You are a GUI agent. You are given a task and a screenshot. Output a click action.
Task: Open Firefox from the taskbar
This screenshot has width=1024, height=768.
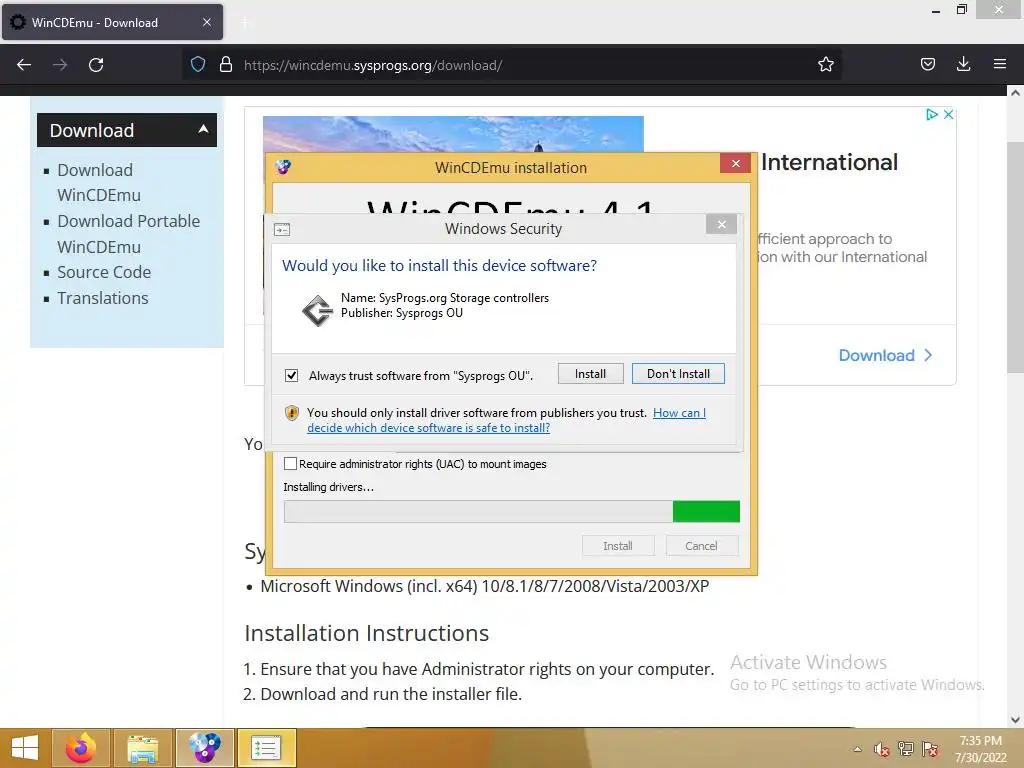[x=80, y=748]
